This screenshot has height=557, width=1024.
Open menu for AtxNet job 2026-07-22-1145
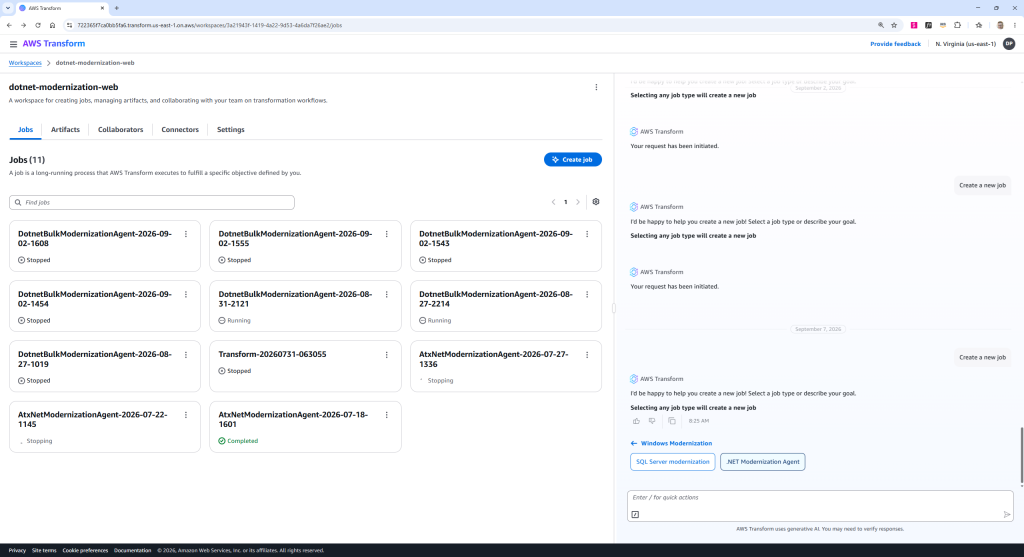point(186,415)
